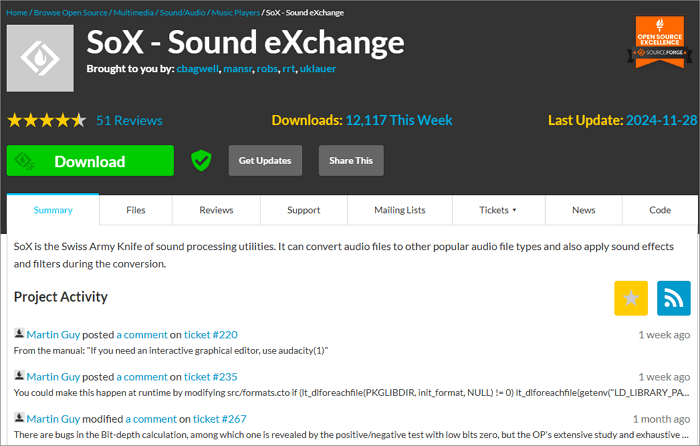The width and height of the screenshot is (700, 446).
Task: Click the SoX project logo thumbnail
Action: coord(40,58)
